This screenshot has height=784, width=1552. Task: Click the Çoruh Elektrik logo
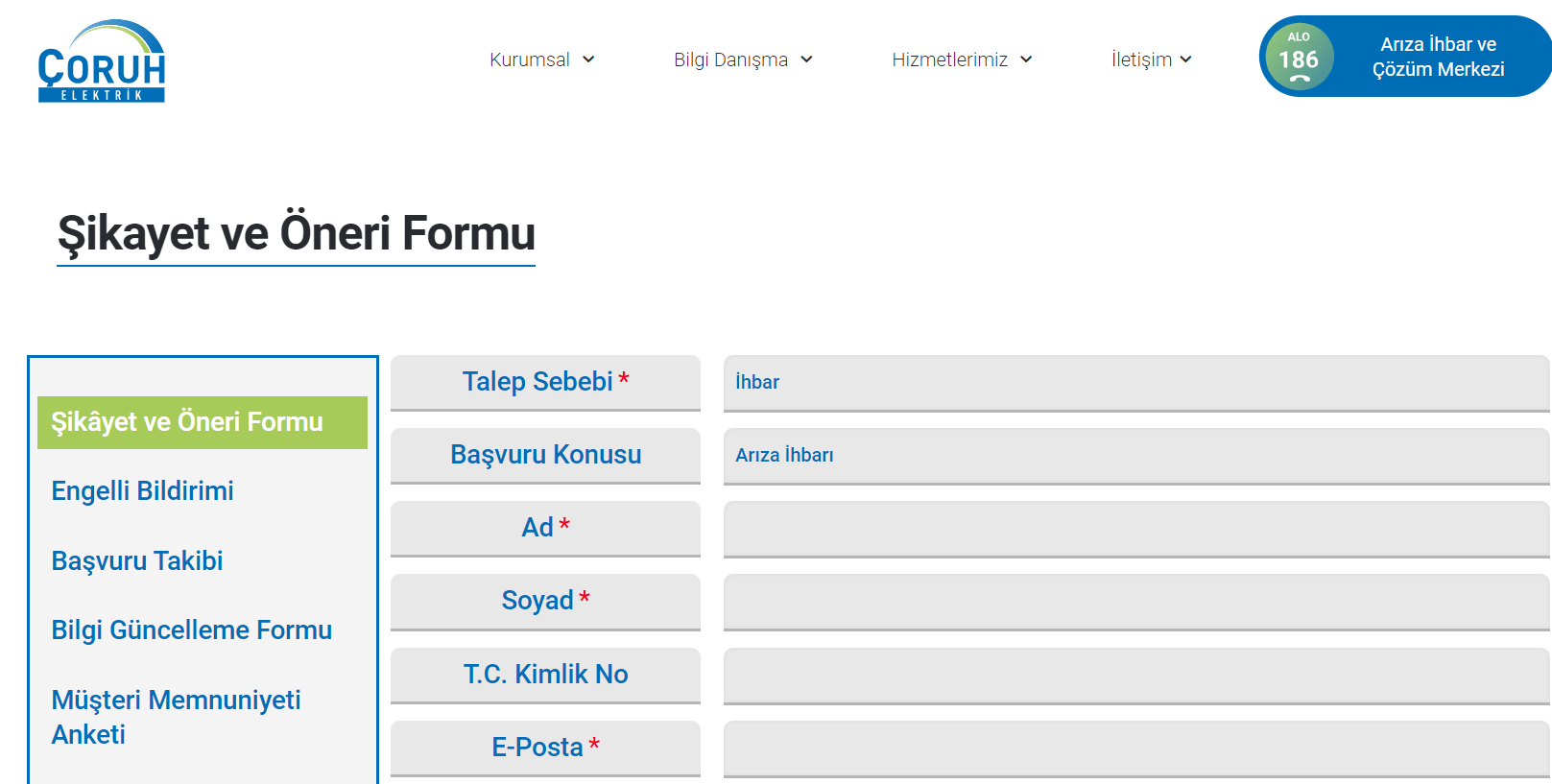pyautogui.click(x=102, y=61)
